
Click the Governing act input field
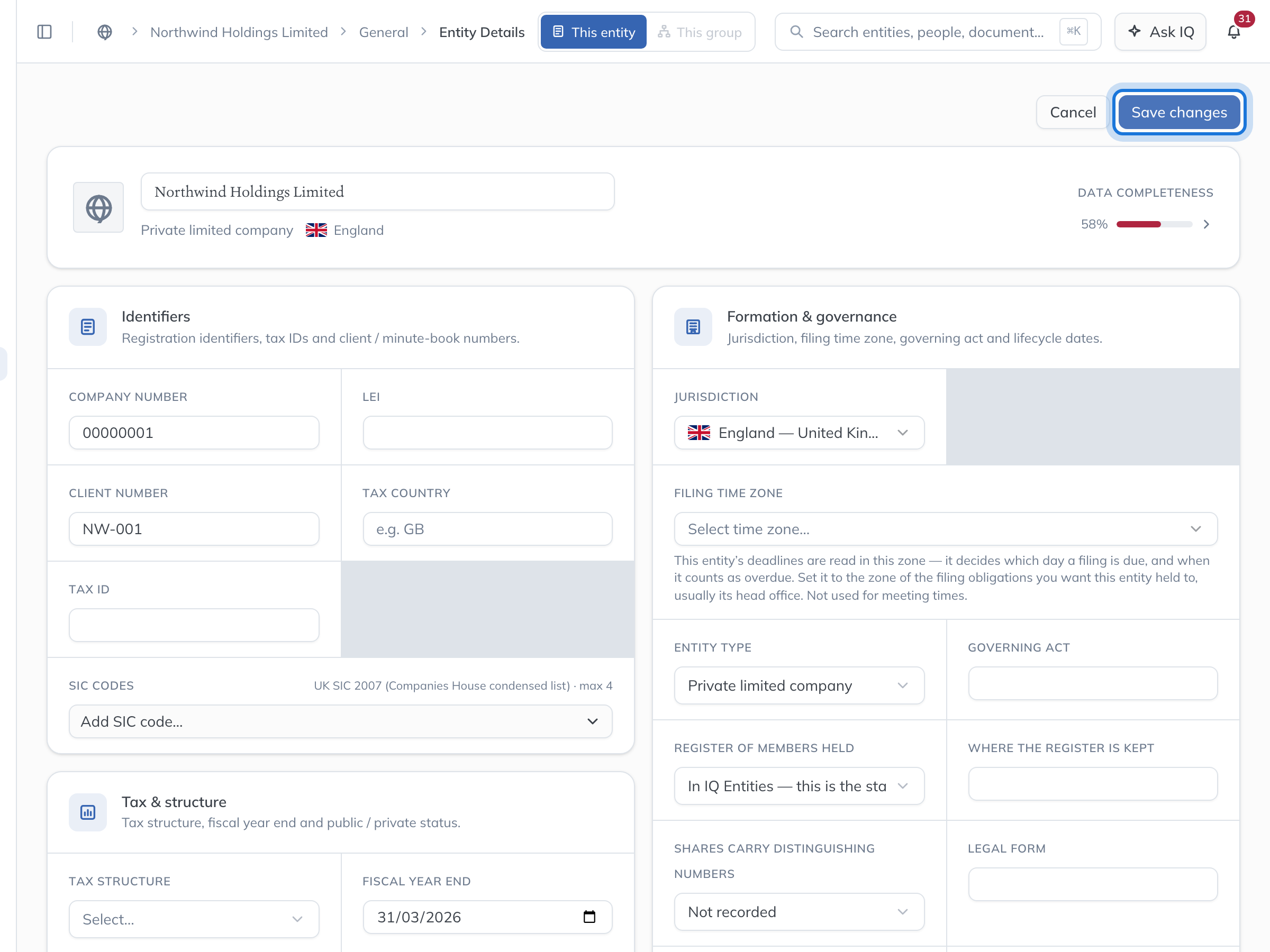tap(1093, 683)
